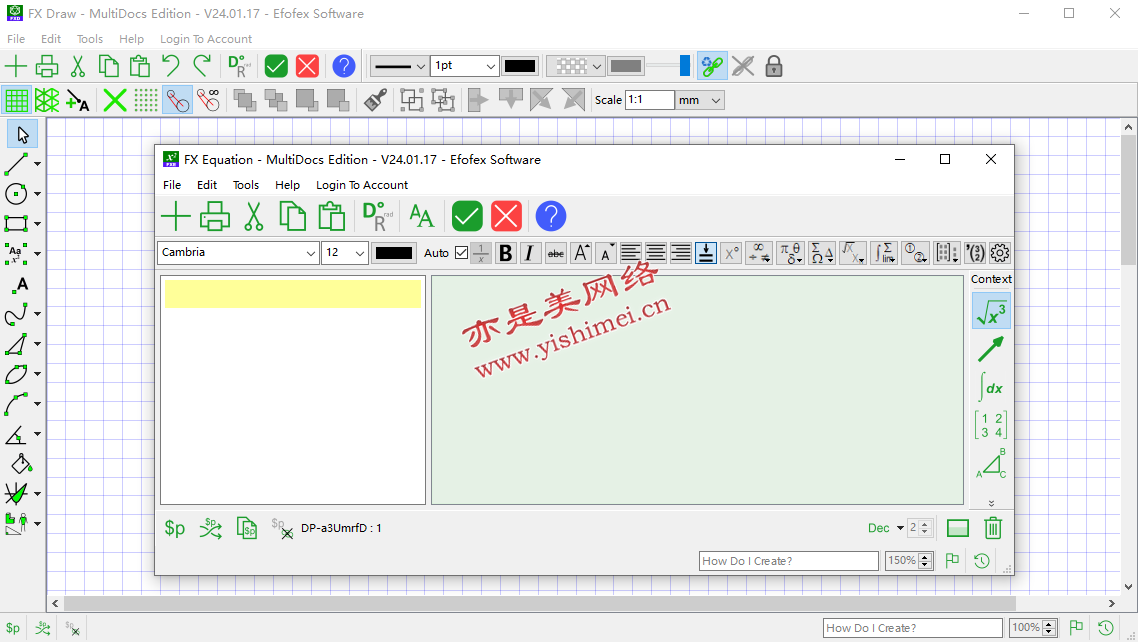Click How Do I Create field in FX Equation
The image size is (1138, 642).
point(788,561)
